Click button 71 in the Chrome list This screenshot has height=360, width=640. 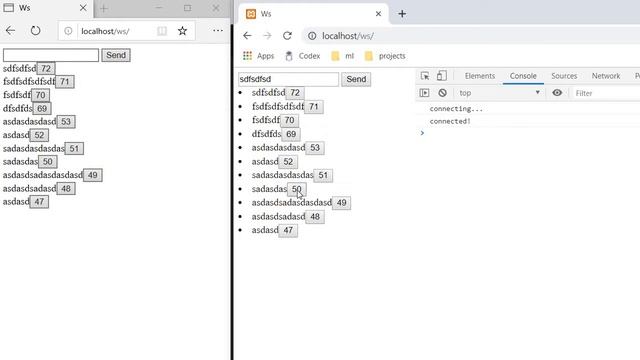point(313,107)
